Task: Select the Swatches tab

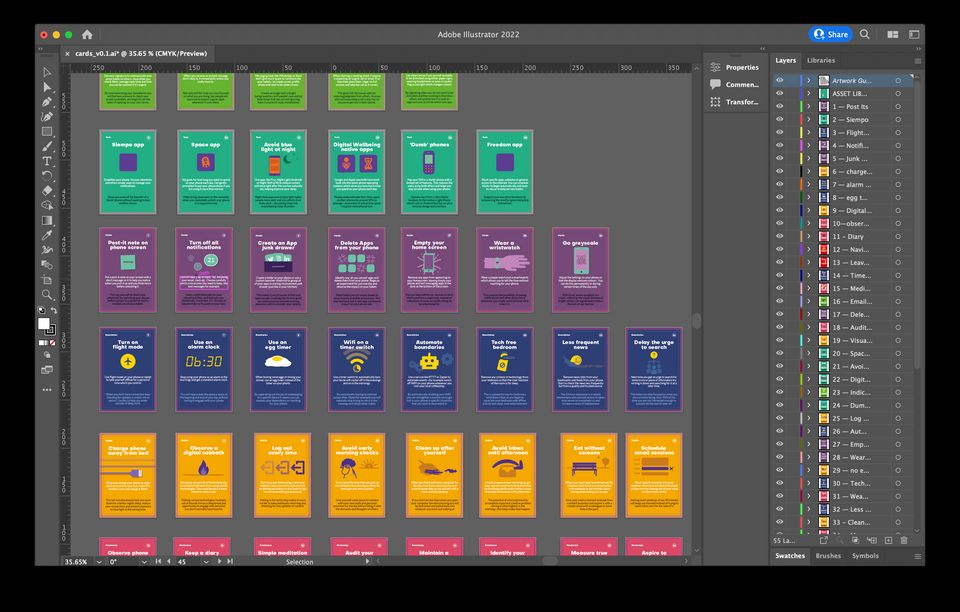Action: 790,556
